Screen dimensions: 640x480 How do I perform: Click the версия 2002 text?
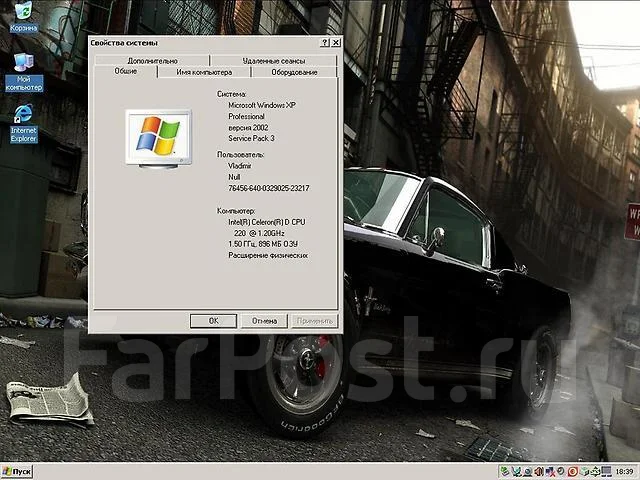248,127
